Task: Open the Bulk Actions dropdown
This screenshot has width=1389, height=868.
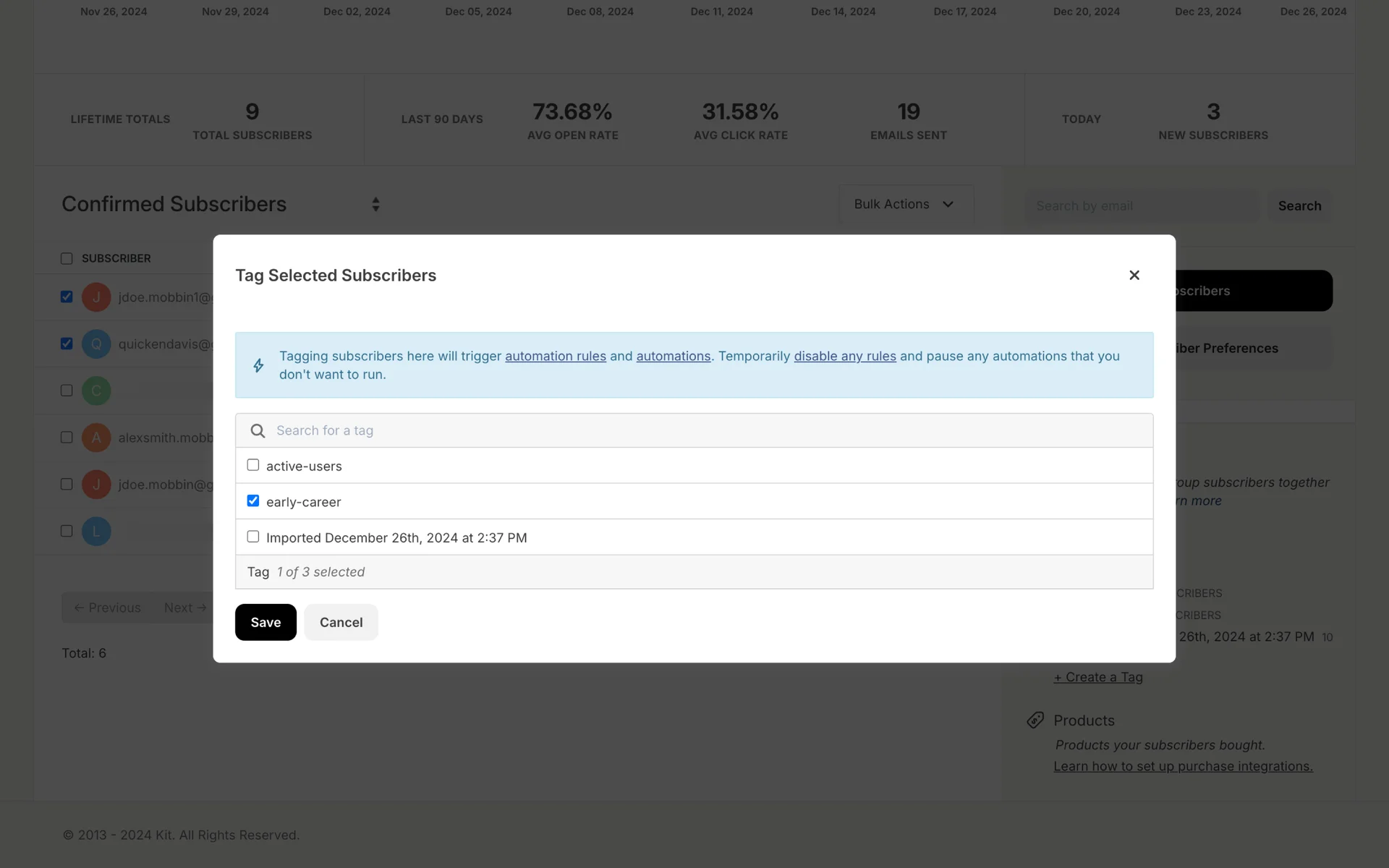Action: pyautogui.click(x=905, y=205)
